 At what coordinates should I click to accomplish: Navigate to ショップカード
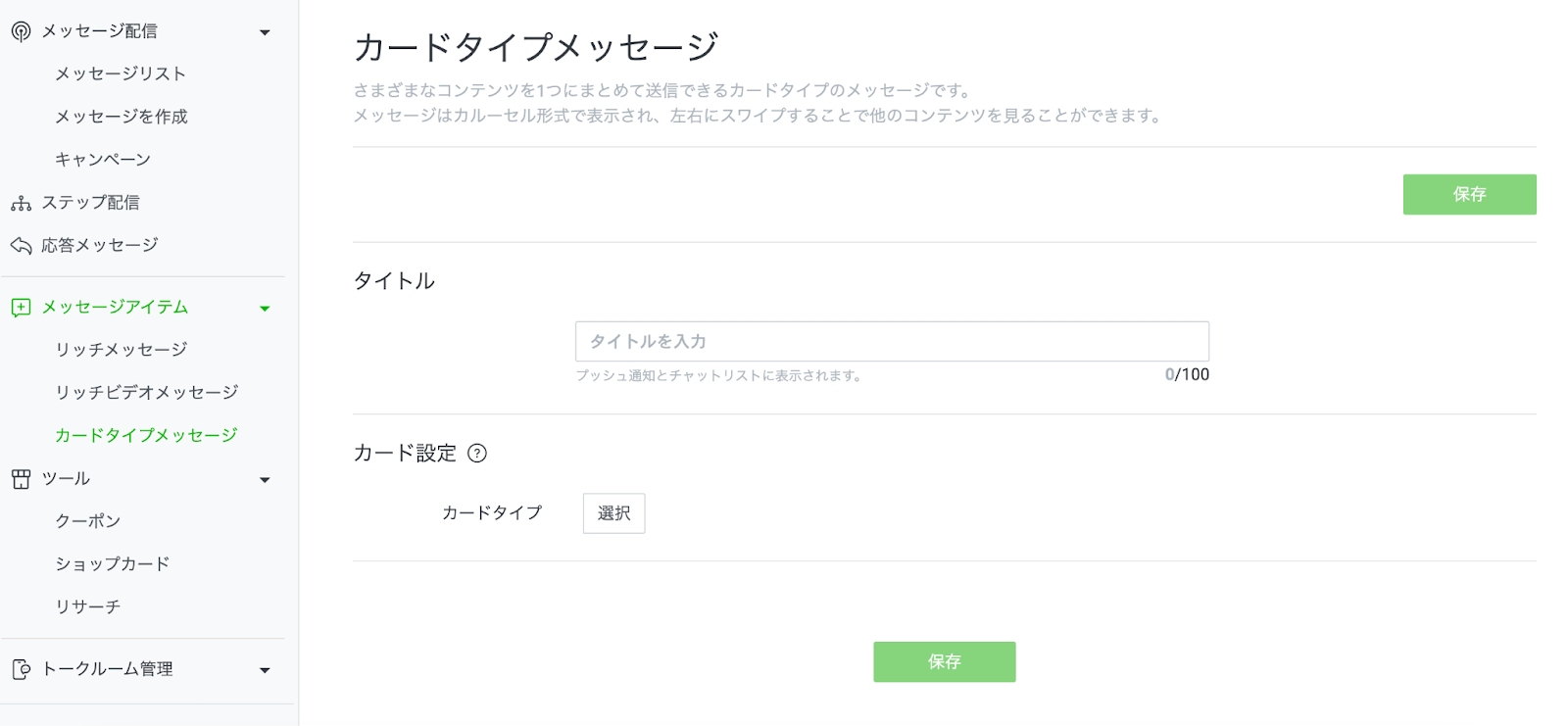[113, 564]
